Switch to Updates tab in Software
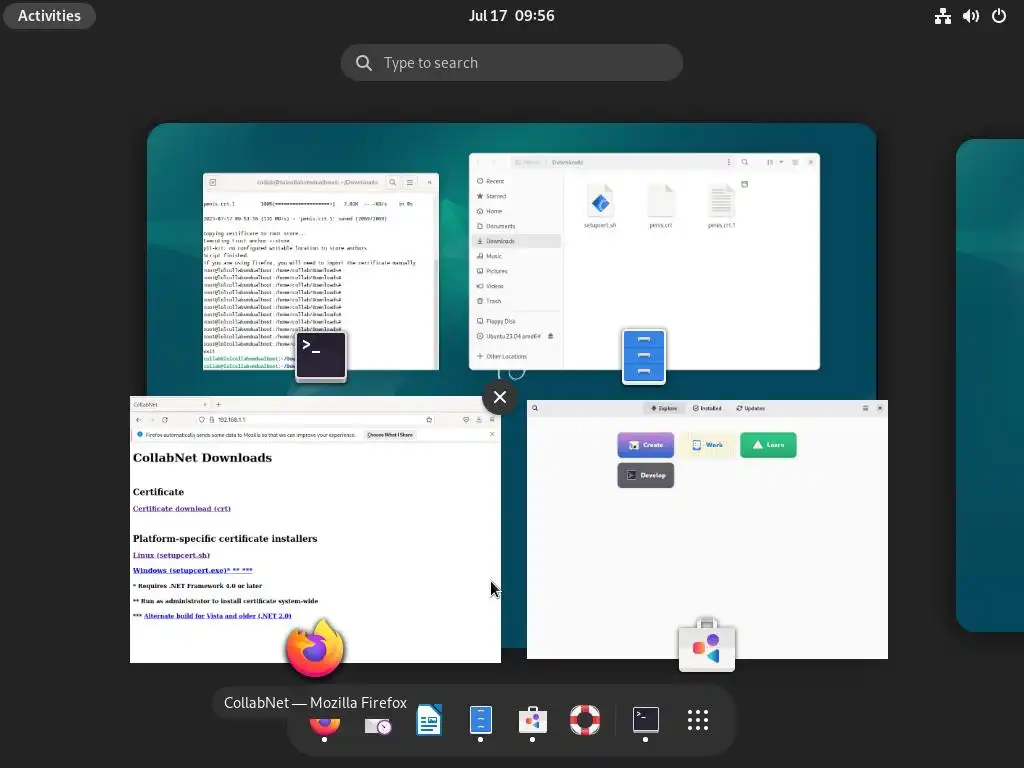1024x768 pixels. point(750,408)
